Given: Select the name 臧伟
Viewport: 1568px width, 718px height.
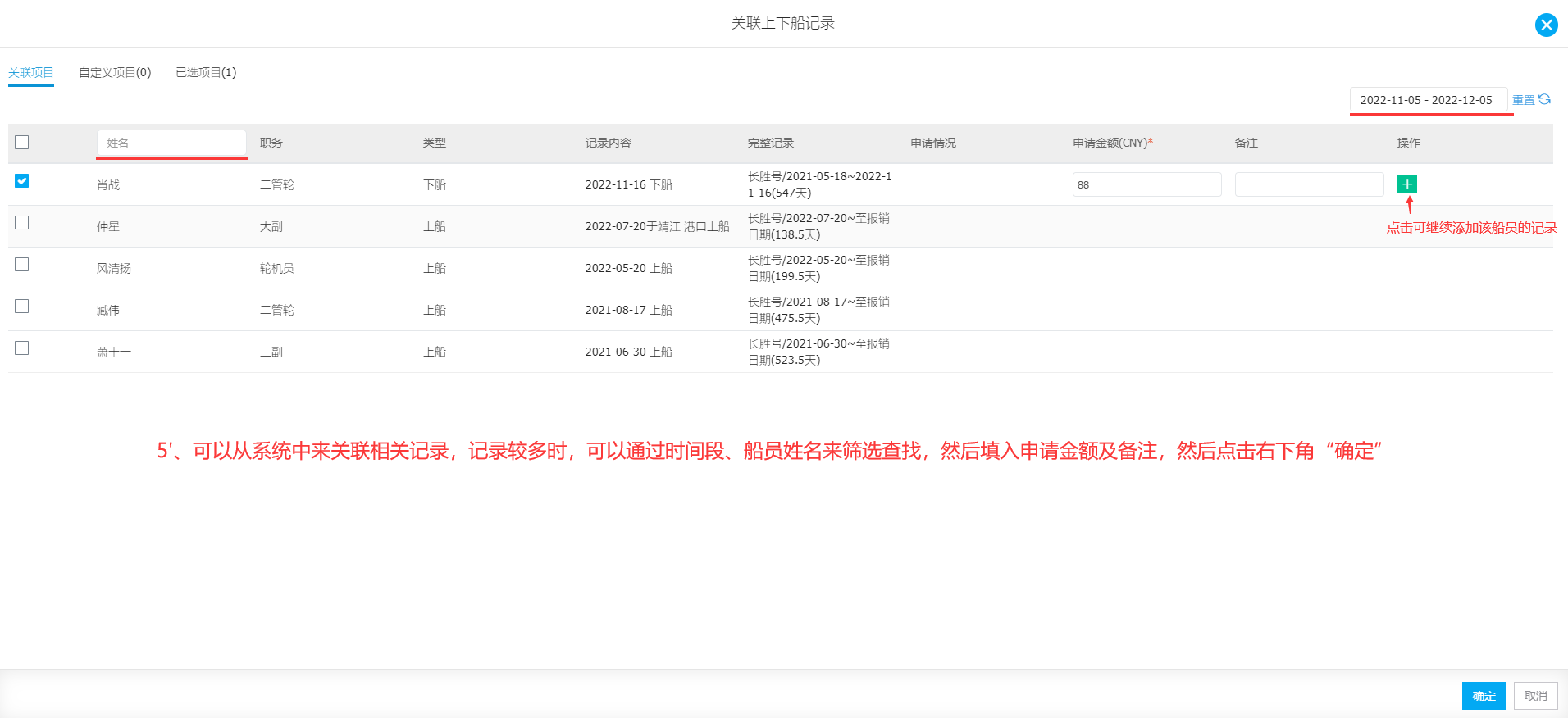Looking at the screenshot, I should [108, 310].
